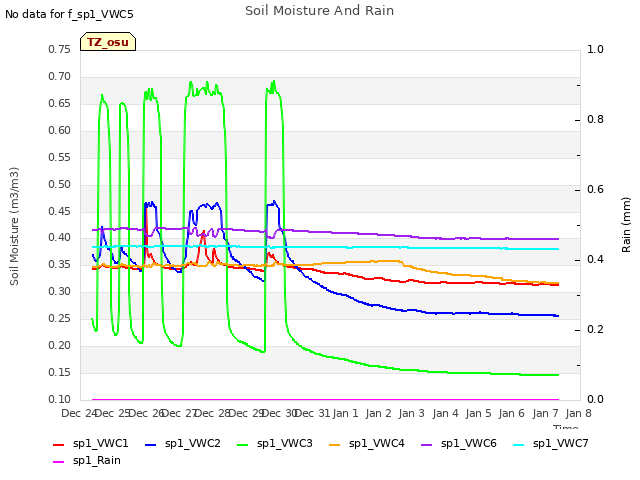
Task: Click the chart title Soil Moisture And Rain
Action: [x=319, y=11]
